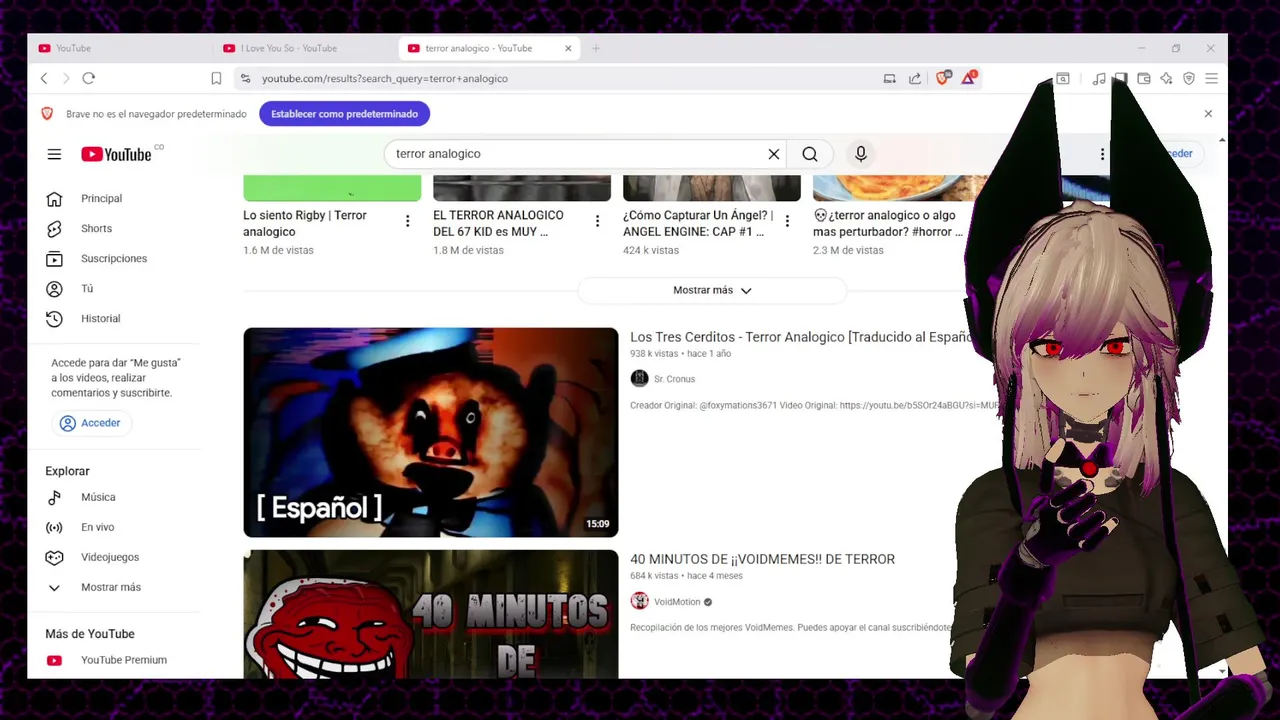
Task: Open the YouTube guide hamburger menu
Action: click(54, 154)
